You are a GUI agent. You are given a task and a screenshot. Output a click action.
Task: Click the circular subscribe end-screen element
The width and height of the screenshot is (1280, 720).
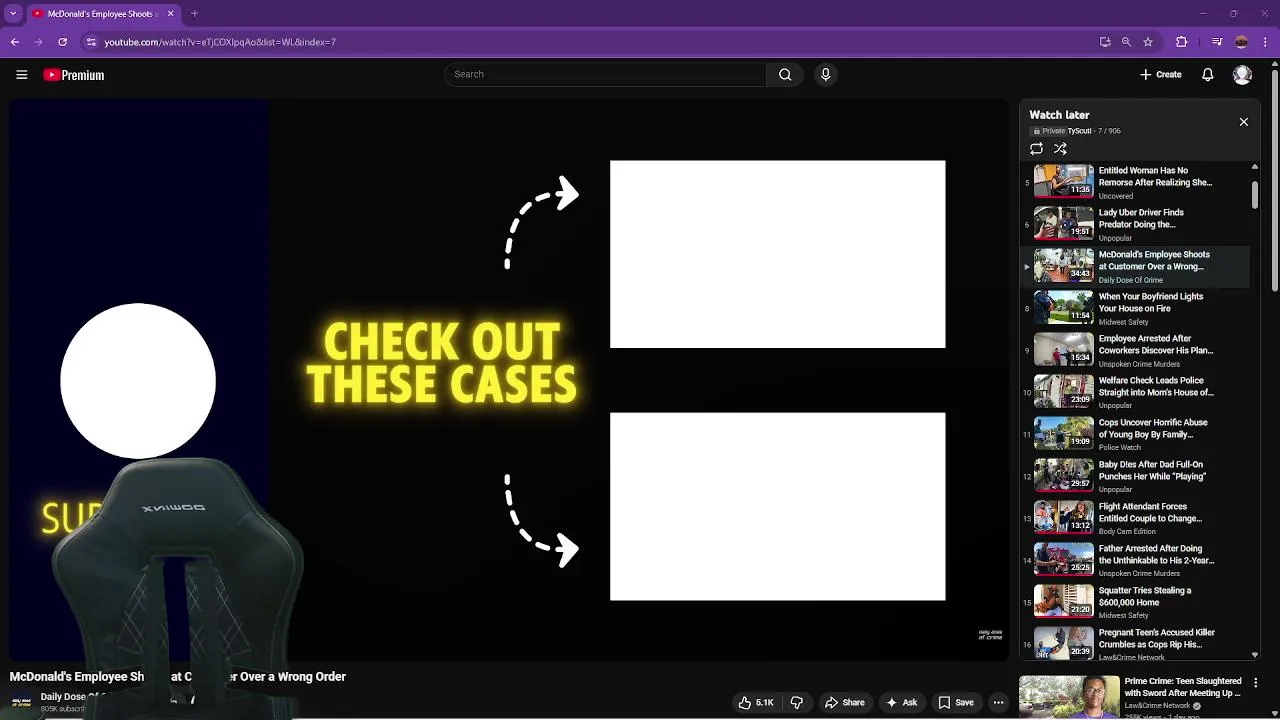(138, 381)
